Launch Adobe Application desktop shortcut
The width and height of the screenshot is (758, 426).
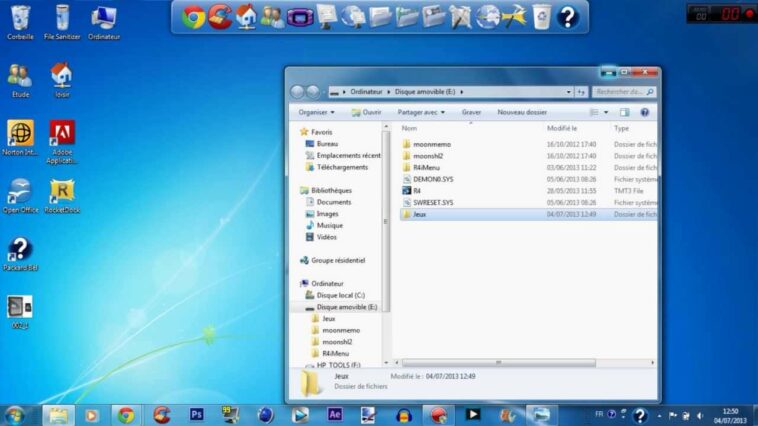[x=62, y=133]
